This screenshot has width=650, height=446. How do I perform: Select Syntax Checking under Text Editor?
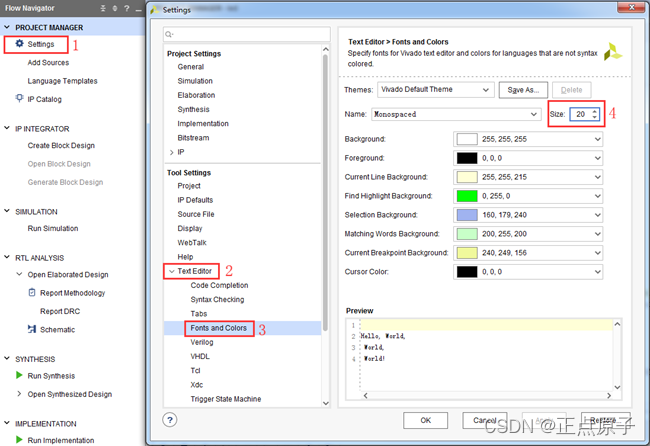pos(217,299)
